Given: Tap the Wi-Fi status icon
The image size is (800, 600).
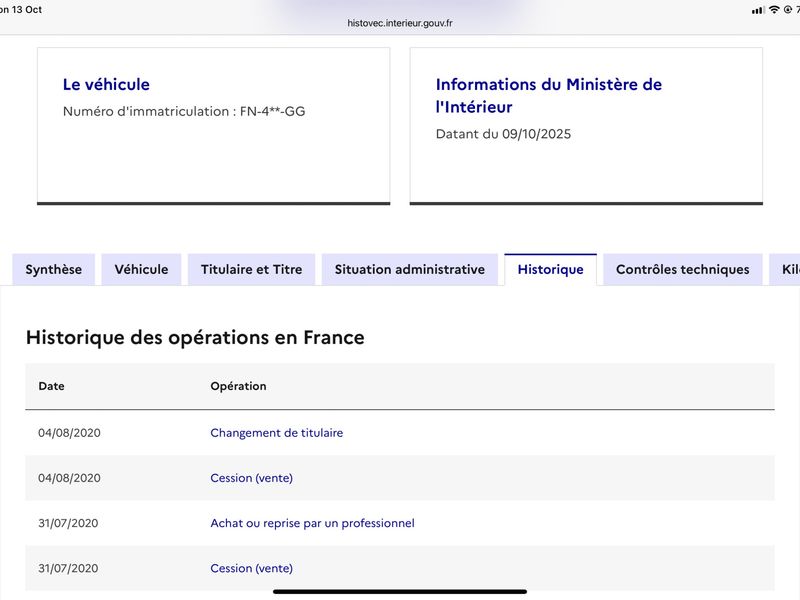Looking at the screenshot, I should click(774, 10).
